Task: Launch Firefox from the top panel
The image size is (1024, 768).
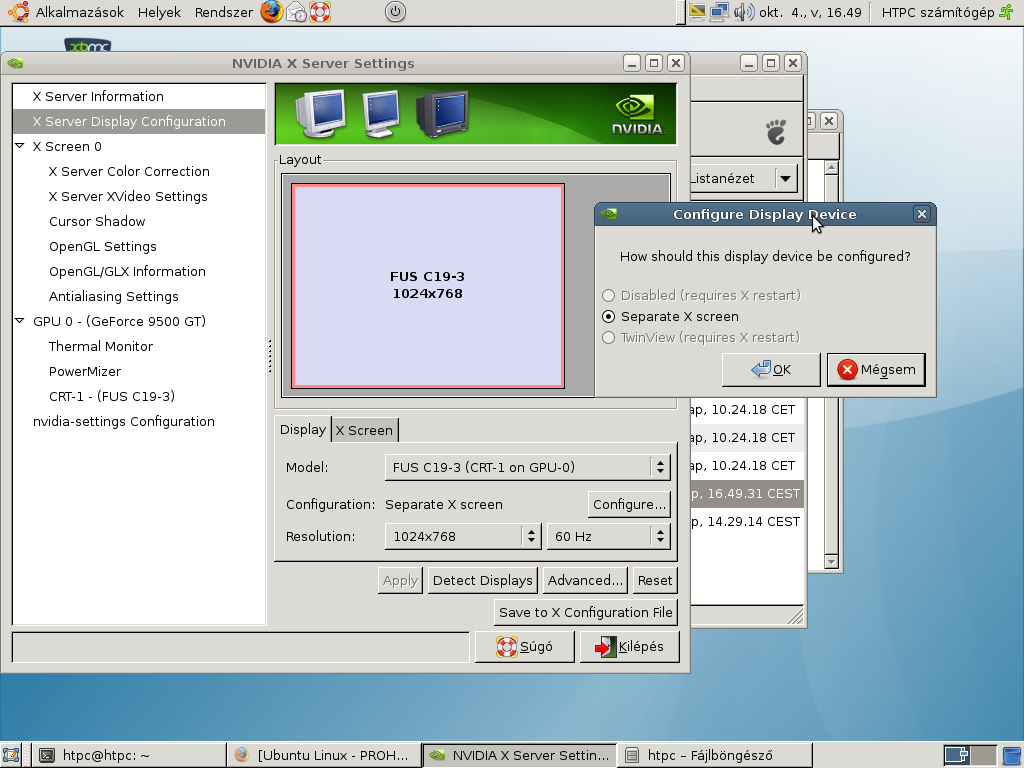Action: click(x=272, y=12)
